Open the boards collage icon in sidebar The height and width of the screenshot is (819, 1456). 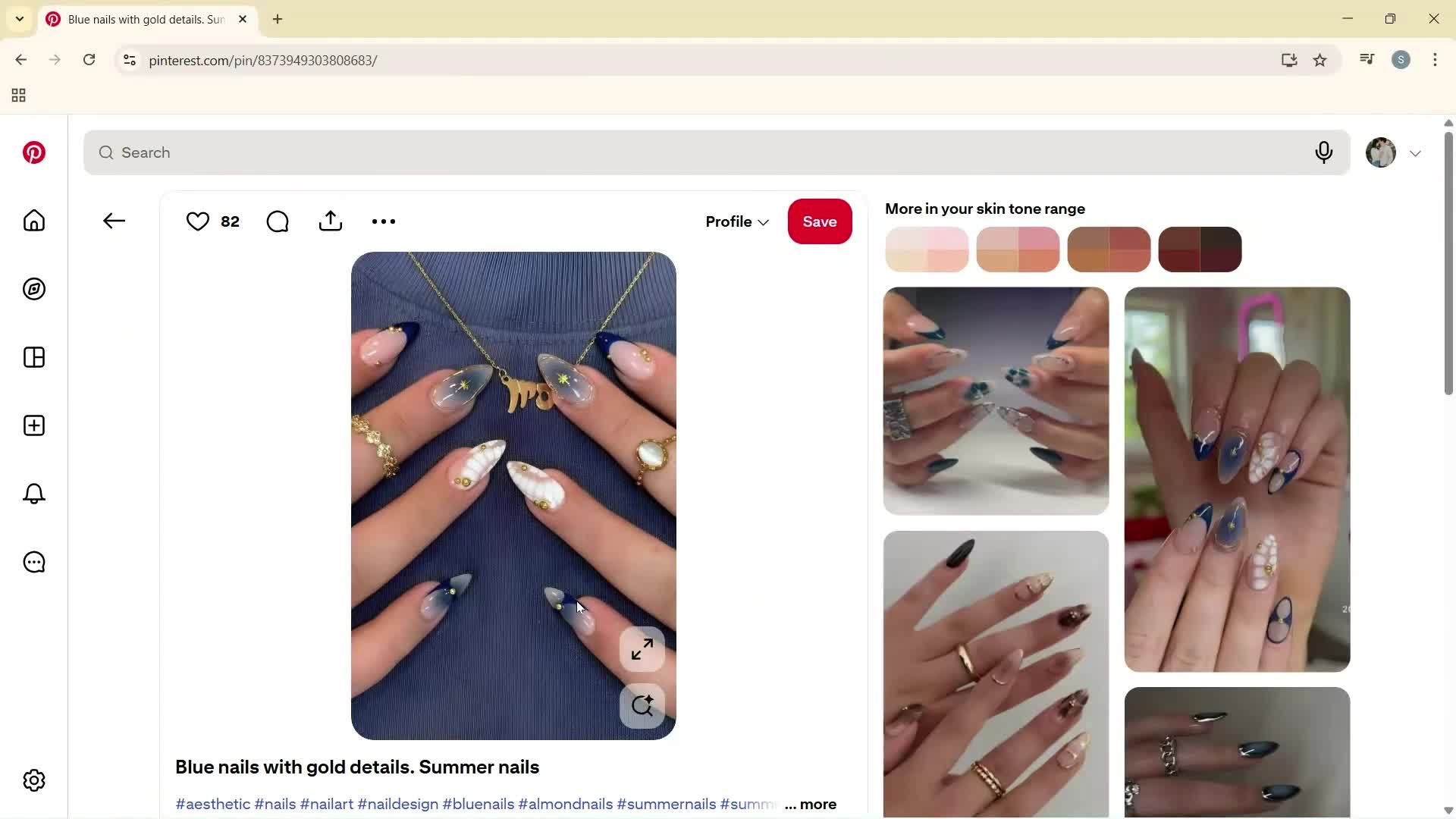(x=34, y=357)
